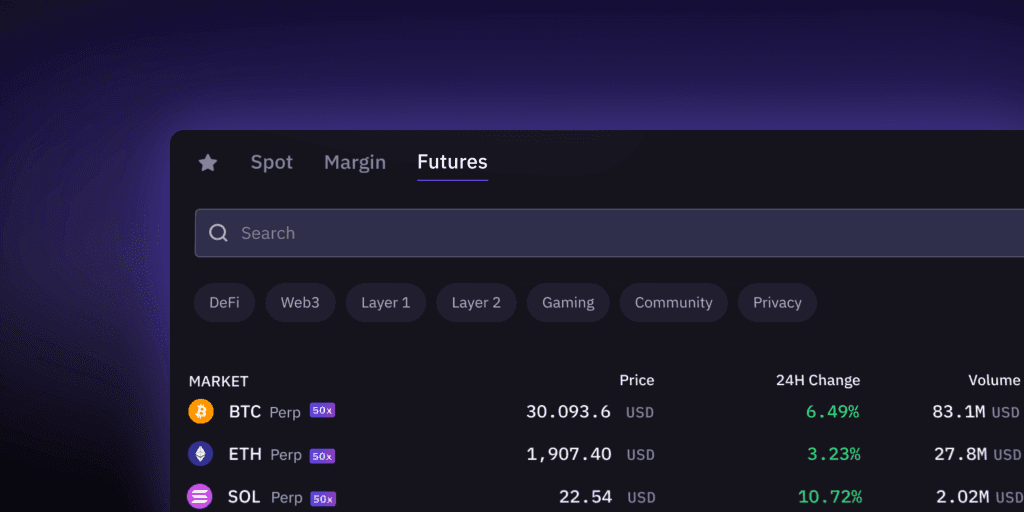Click the Ethereum coin icon
Viewport: 1024px width, 512px height.
200,454
